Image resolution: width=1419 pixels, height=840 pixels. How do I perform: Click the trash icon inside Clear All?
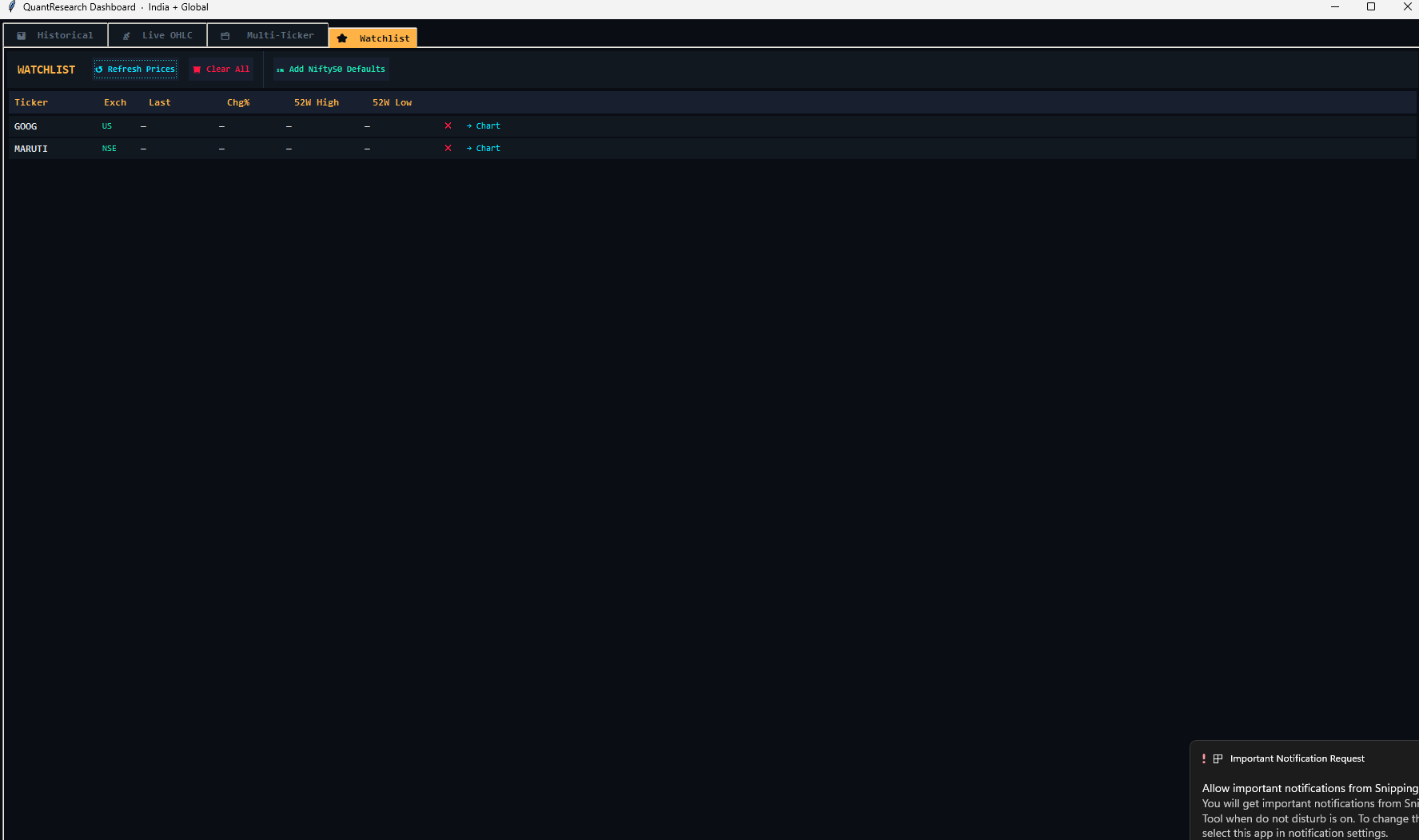pyautogui.click(x=197, y=69)
